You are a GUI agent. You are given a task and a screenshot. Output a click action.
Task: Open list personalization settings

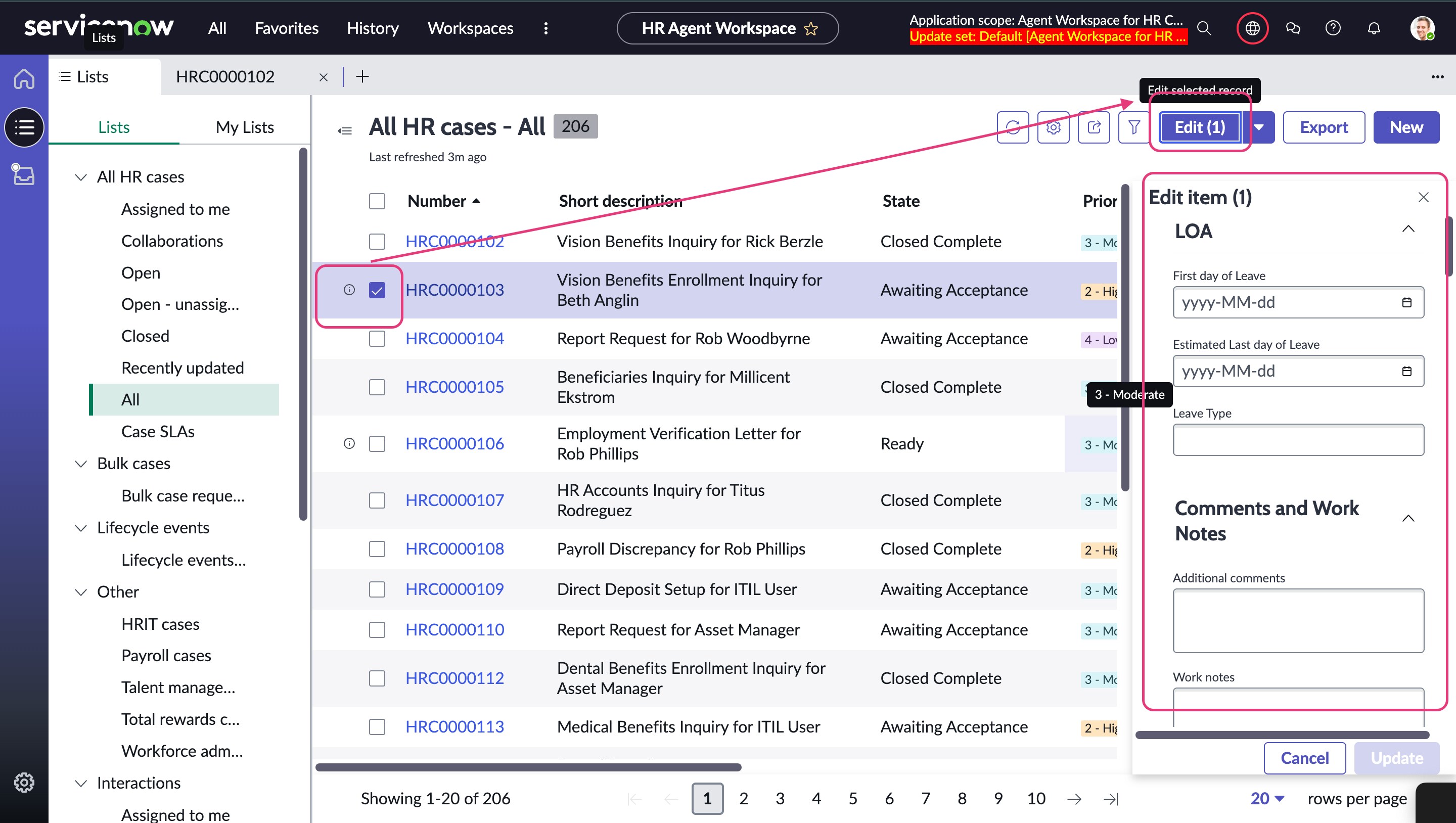(1054, 127)
